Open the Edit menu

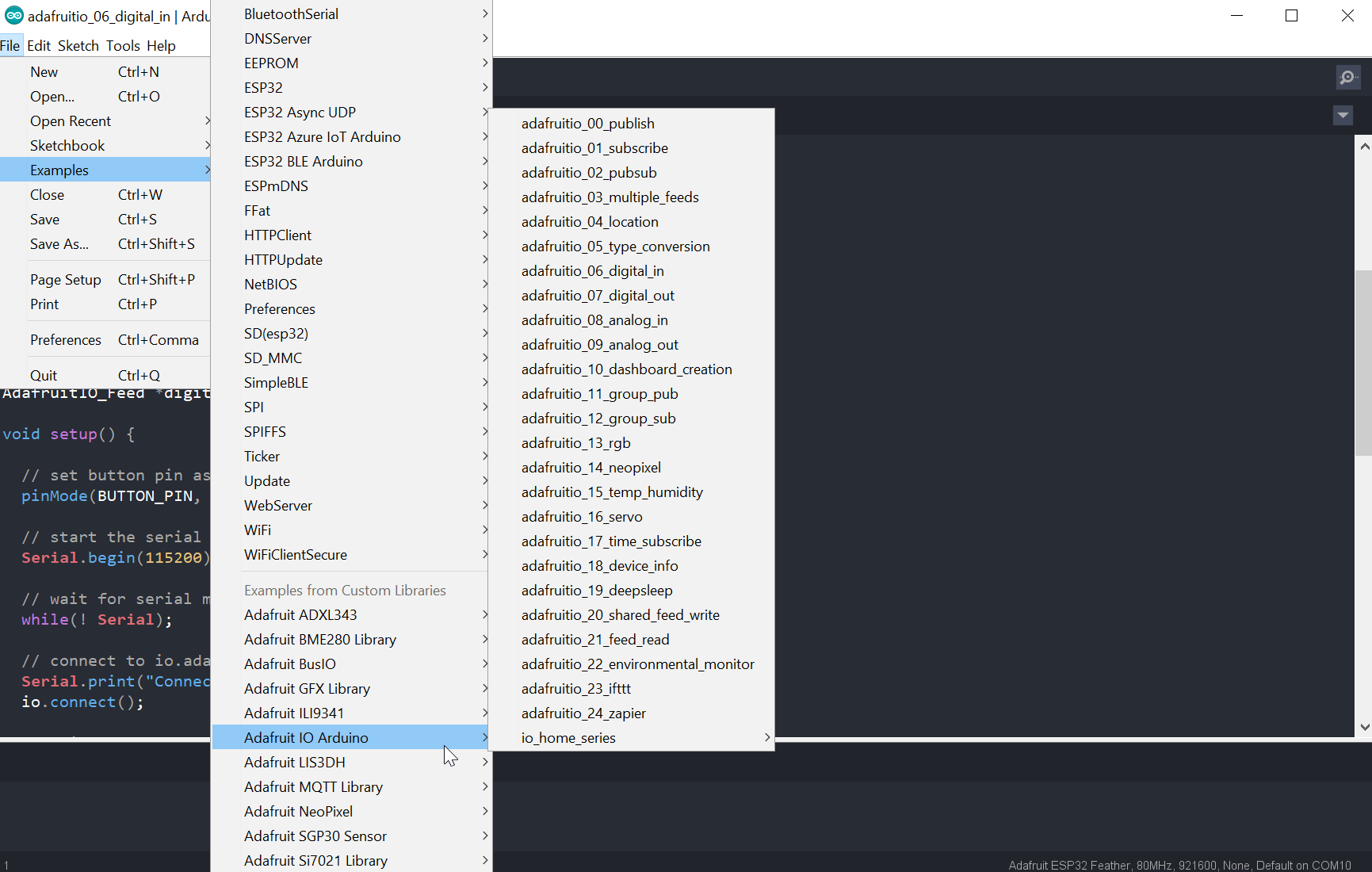tap(39, 46)
